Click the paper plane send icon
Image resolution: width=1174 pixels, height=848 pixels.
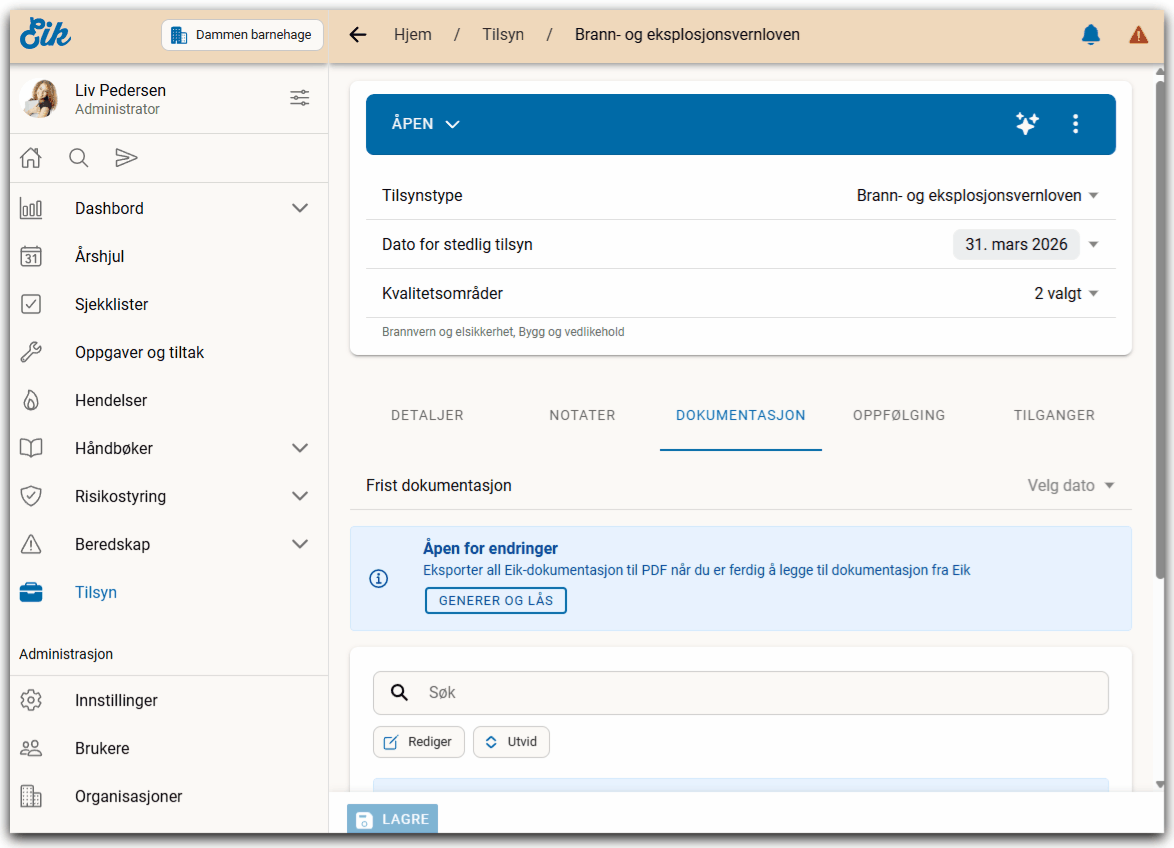(126, 158)
